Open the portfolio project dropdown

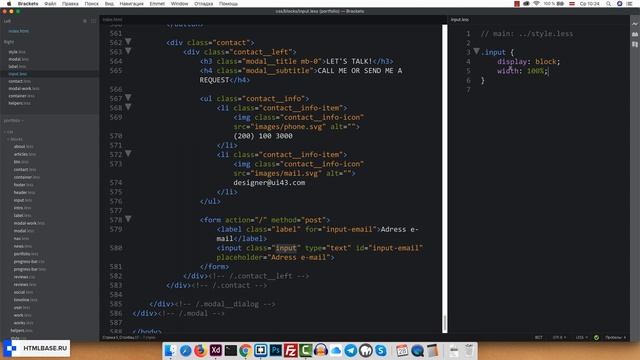[x=13, y=120]
